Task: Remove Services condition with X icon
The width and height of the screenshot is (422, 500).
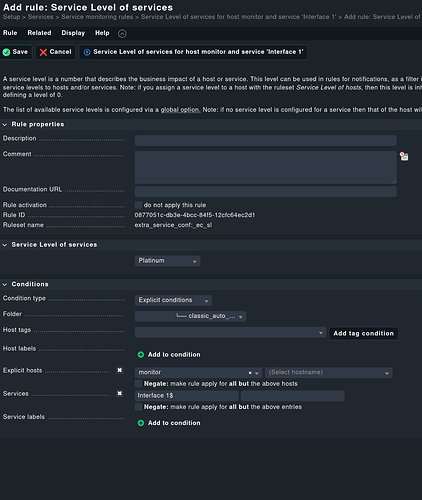Action: point(120,394)
